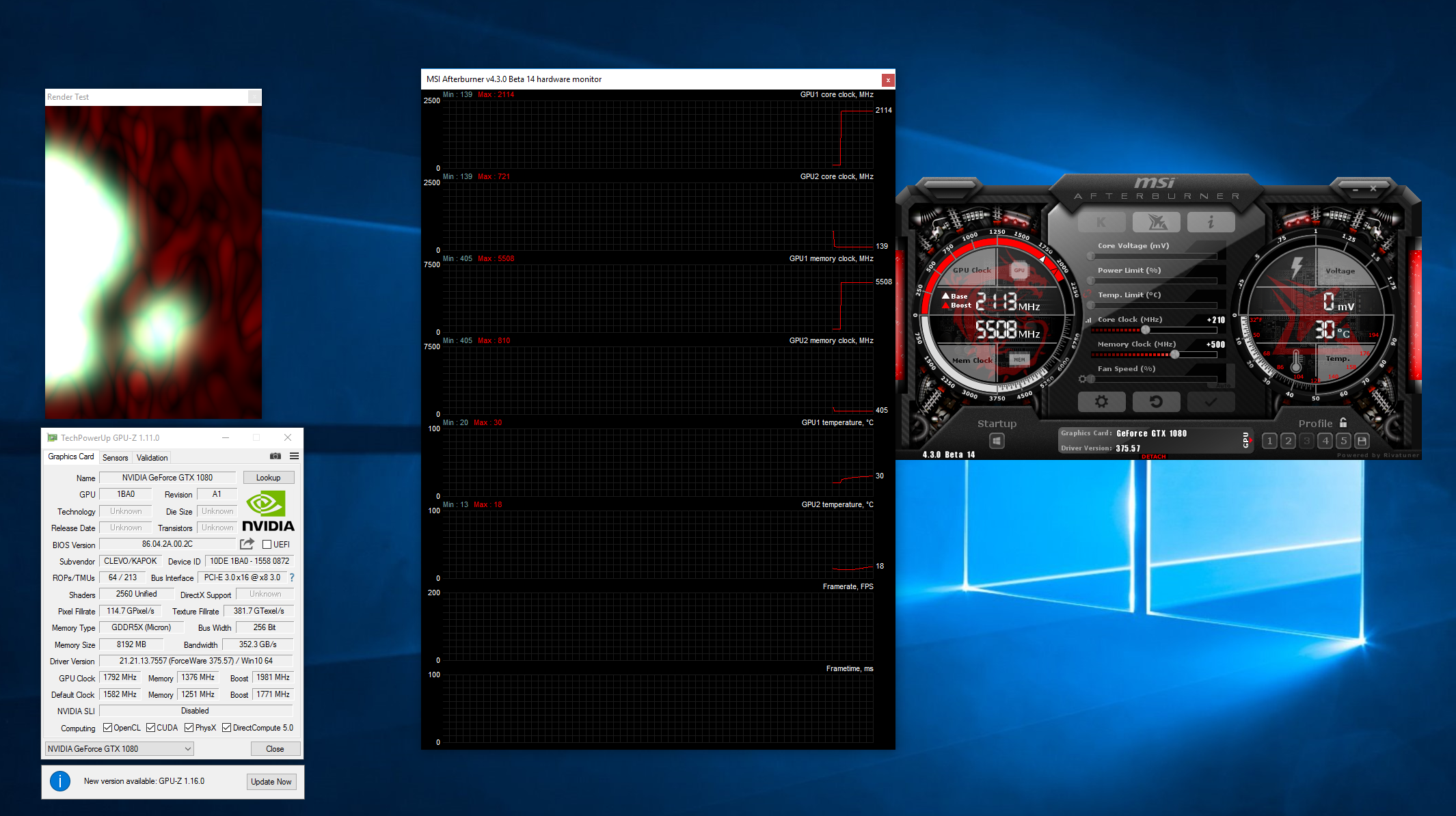The image size is (1456, 816).
Task: Click the Profile lock icon
Action: click(x=1343, y=423)
